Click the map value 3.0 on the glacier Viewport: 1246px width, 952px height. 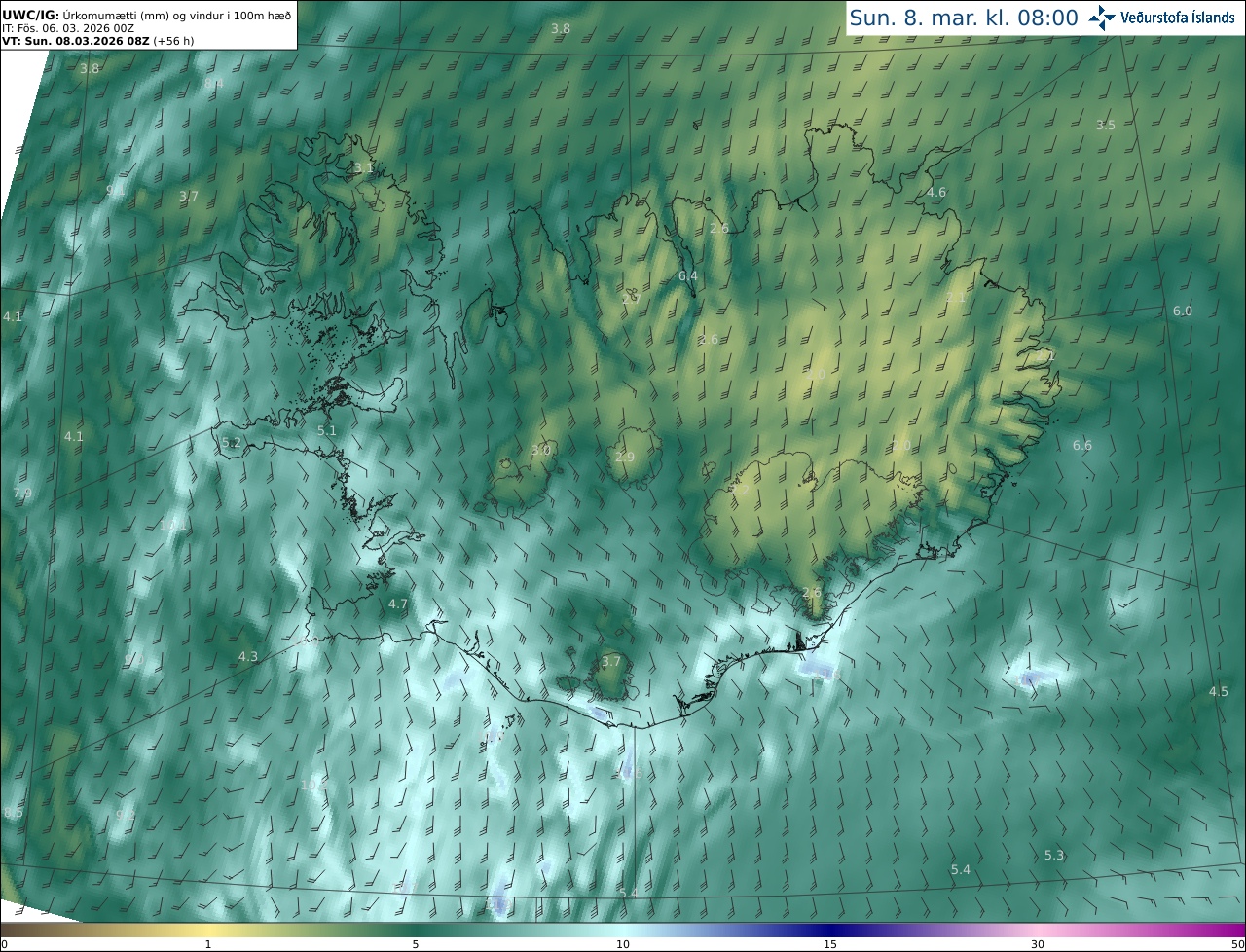click(541, 450)
